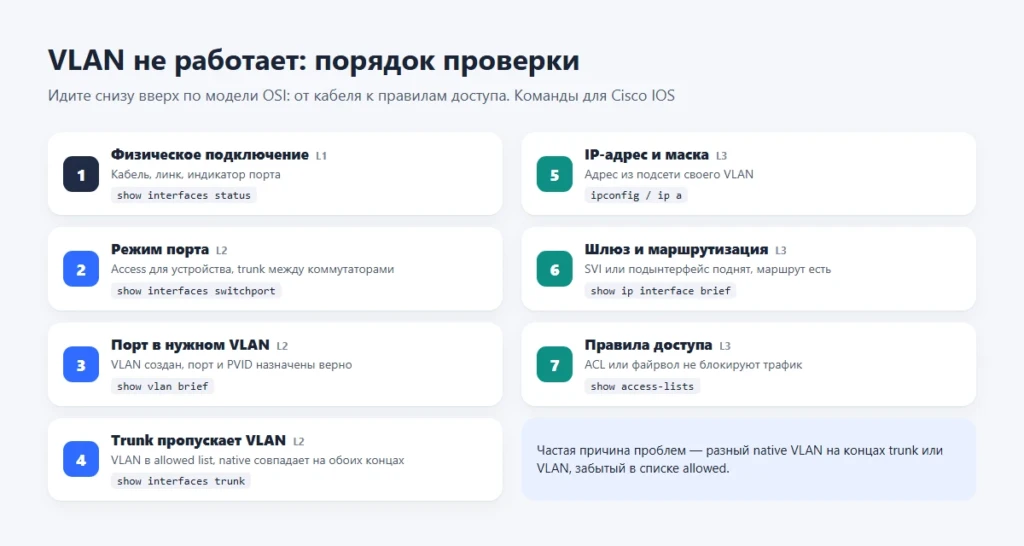Click the command "show access-lists"
This screenshot has width=1024, height=546.
[x=642, y=386]
